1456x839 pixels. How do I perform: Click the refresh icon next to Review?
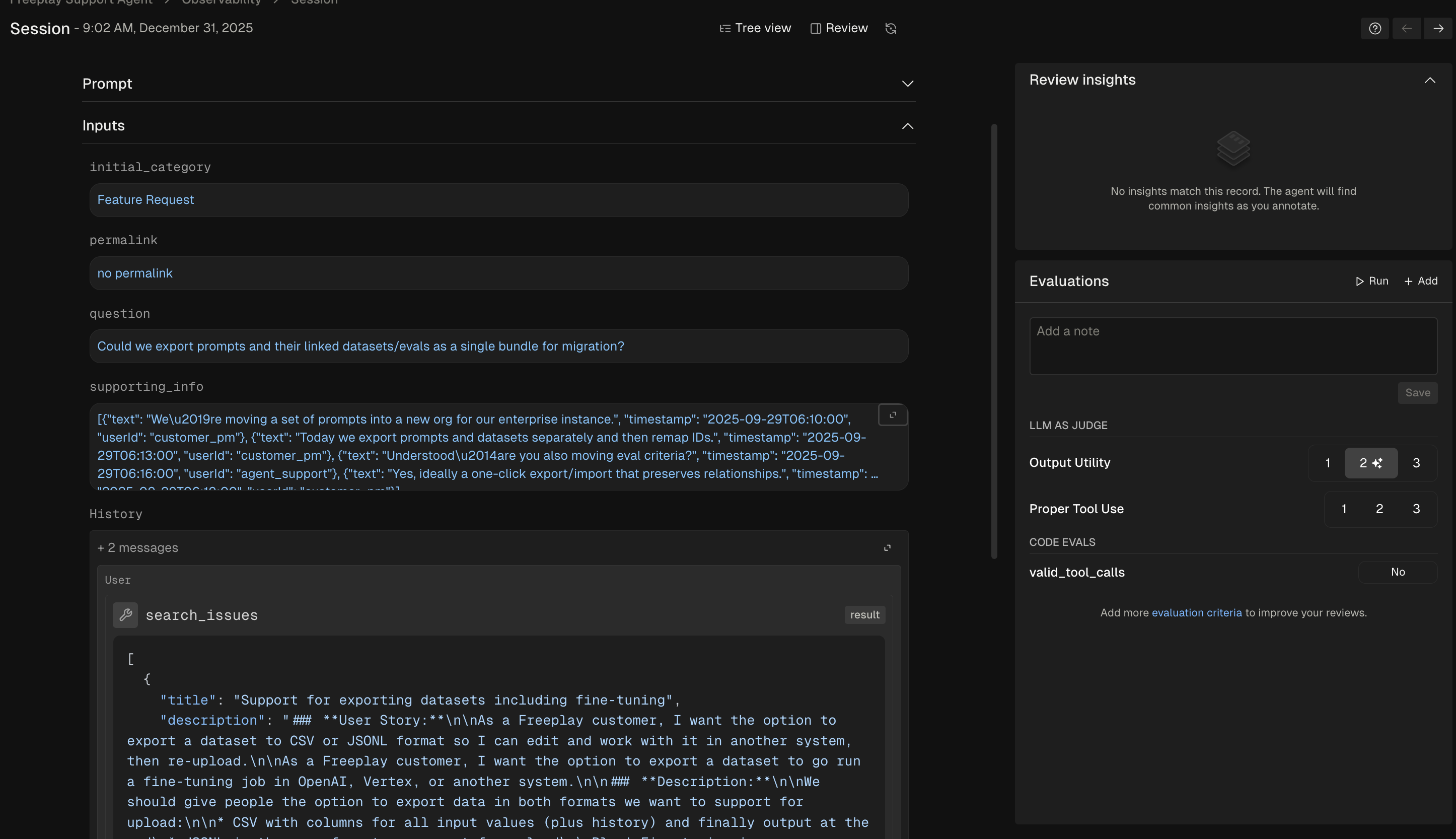click(x=891, y=29)
